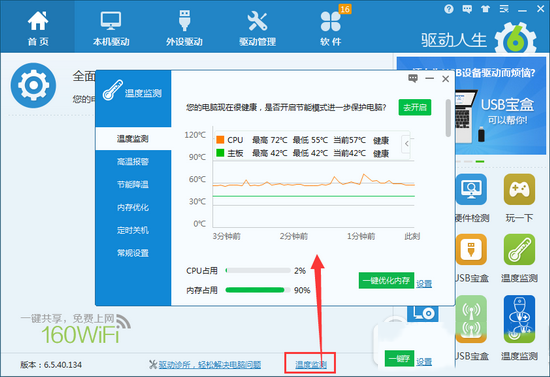Click the 一键优化内存 button
Viewport: 550px width, 377px height.
click(x=386, y=281)
